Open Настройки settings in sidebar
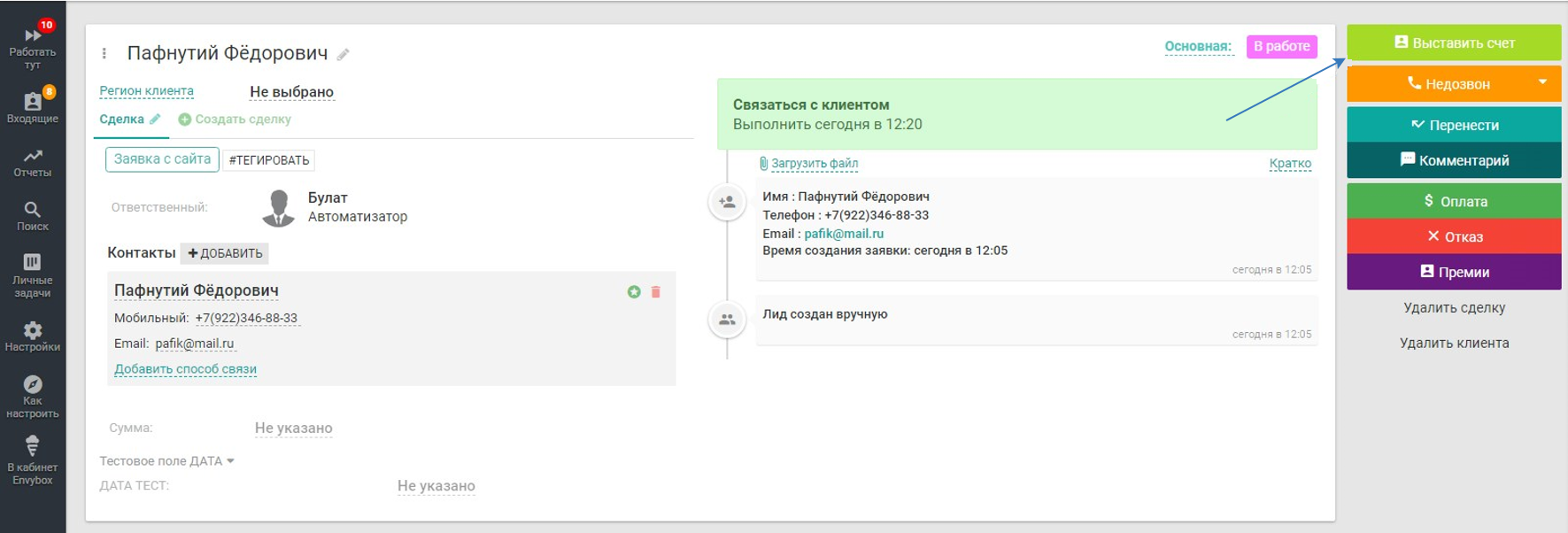 [x=33, y=337]
